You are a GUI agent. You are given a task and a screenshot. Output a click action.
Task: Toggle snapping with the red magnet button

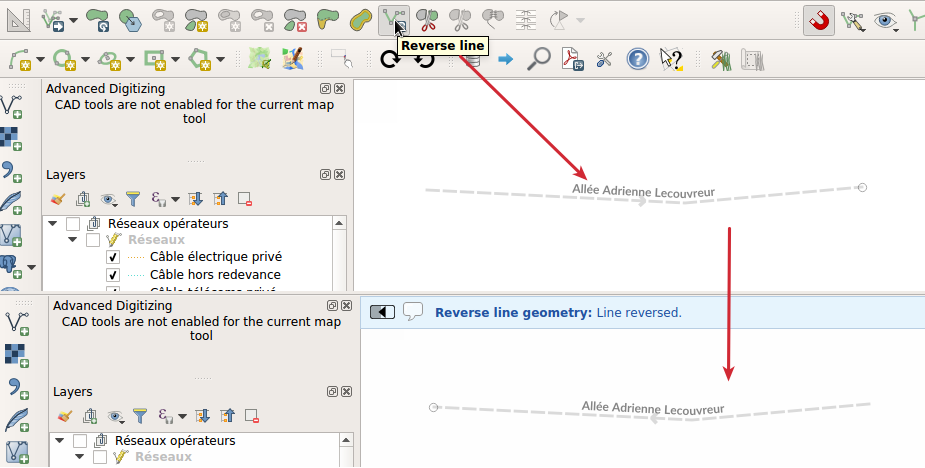click(819, 19)
